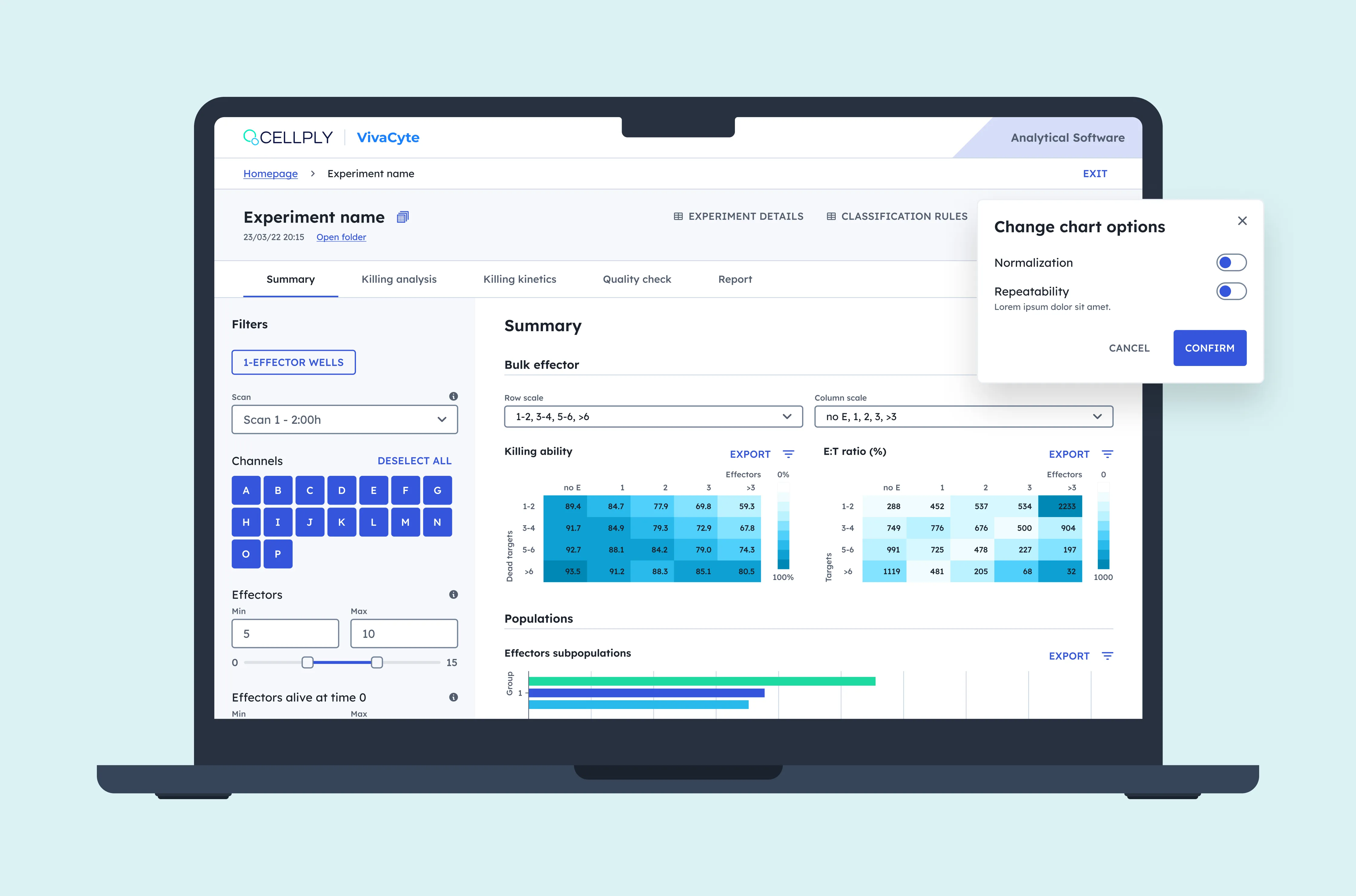Toggle the Normalization switch
The width and height of the screenshot is (1356, 896).
click(x=1231, y=263)
